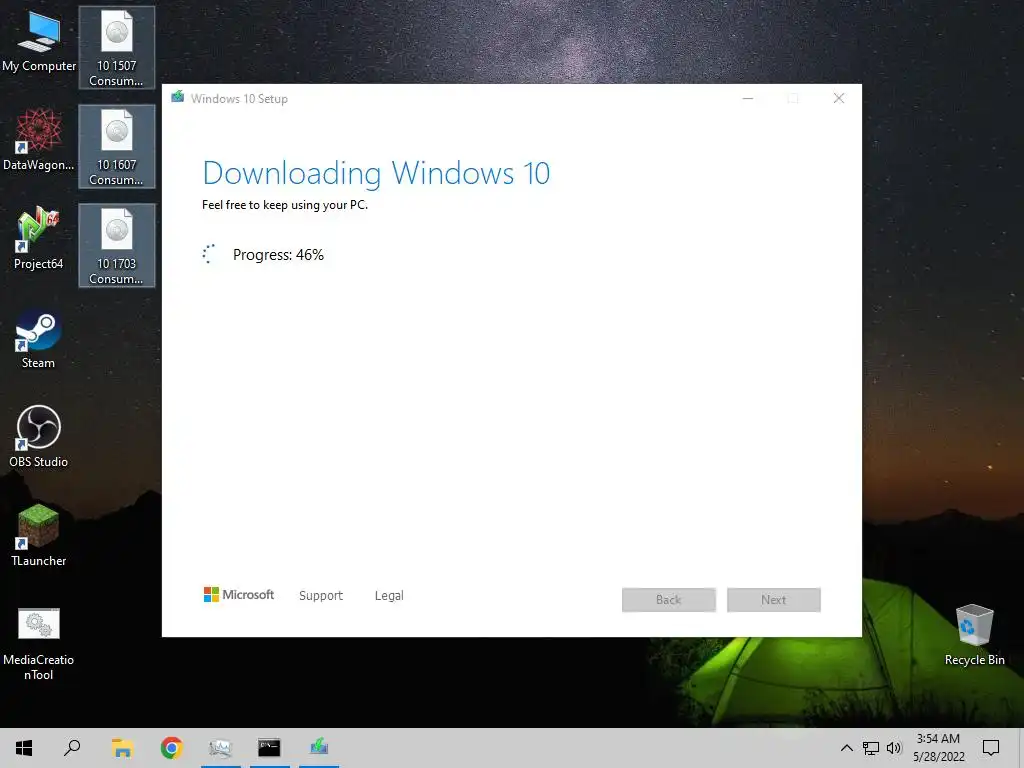Switch to Windows 10 Setup taskbar icon
Screen dimensions: 1024x768
(319, 748)
